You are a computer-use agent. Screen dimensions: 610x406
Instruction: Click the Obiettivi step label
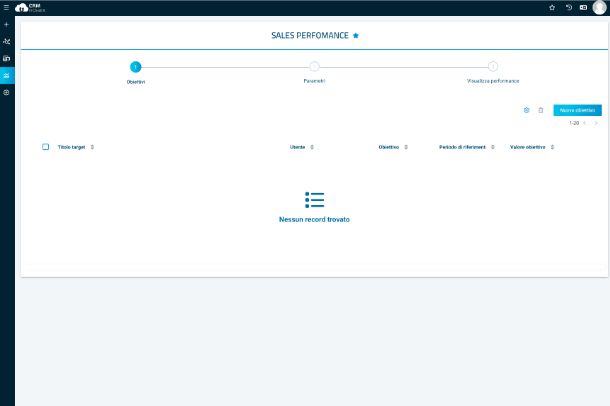pyautogui.click(x=136, y=82)
